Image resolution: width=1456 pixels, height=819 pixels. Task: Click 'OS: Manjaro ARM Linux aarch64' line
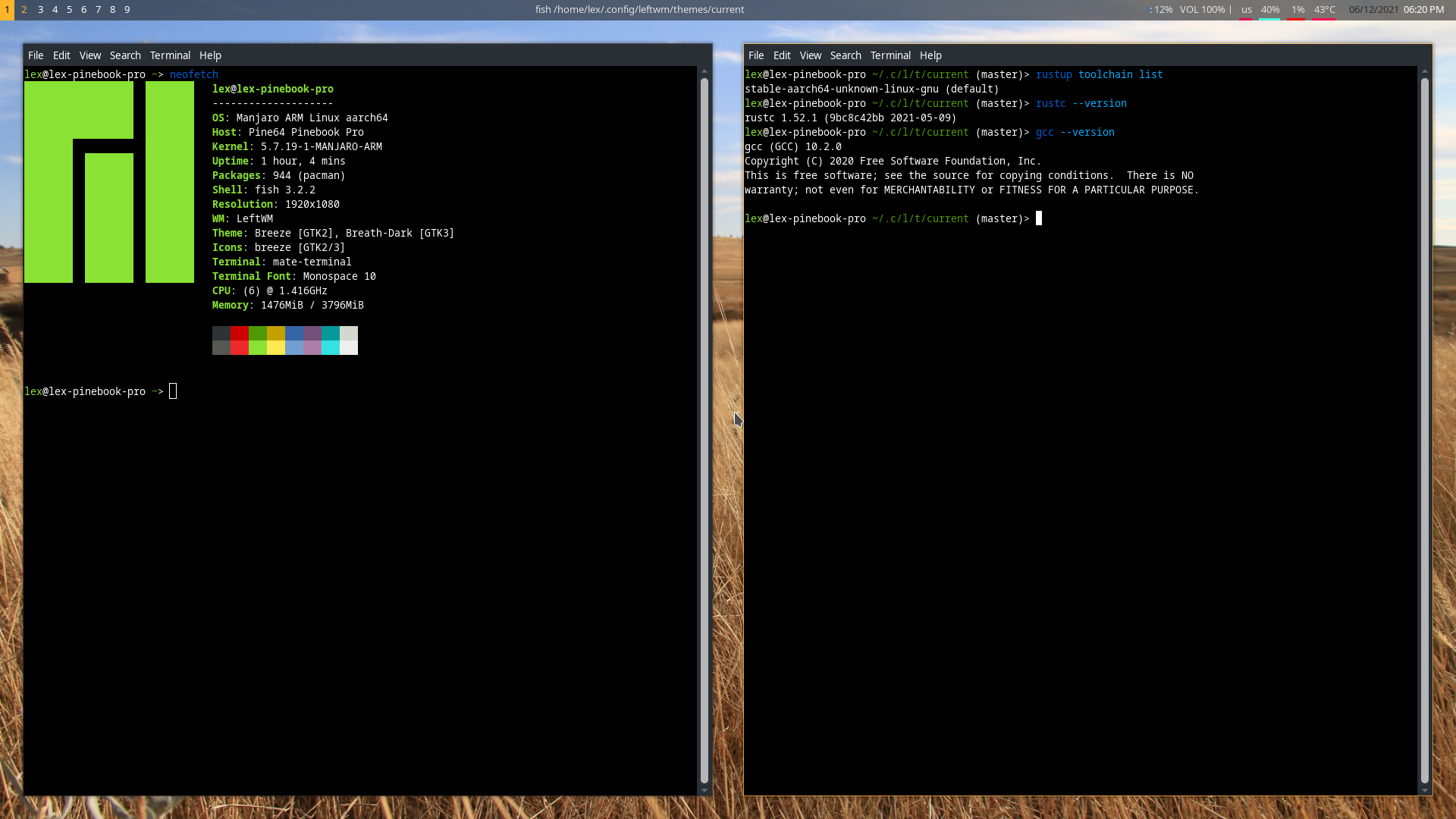point(300,118)
